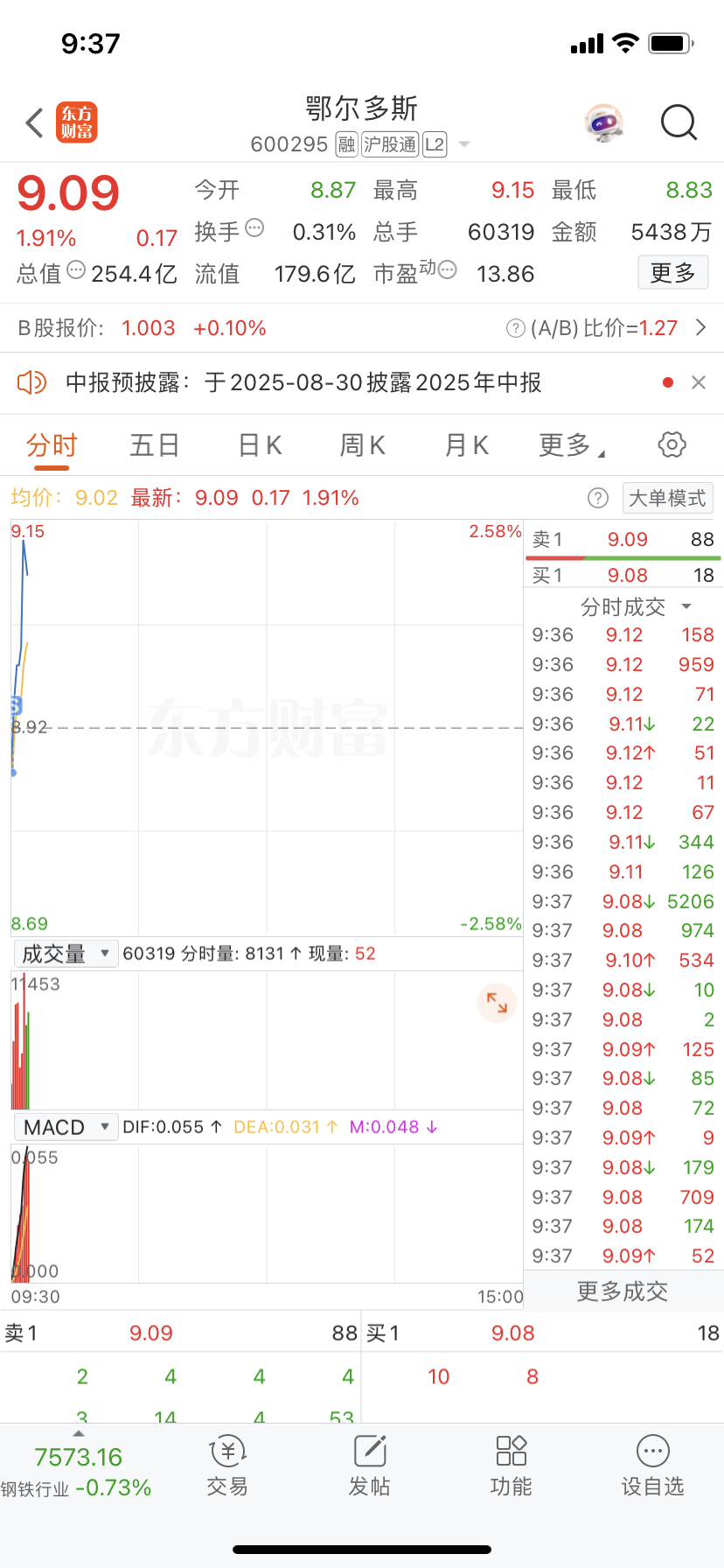
Task: Tap the volume bar chart
Action: (x=267, y=1040)
